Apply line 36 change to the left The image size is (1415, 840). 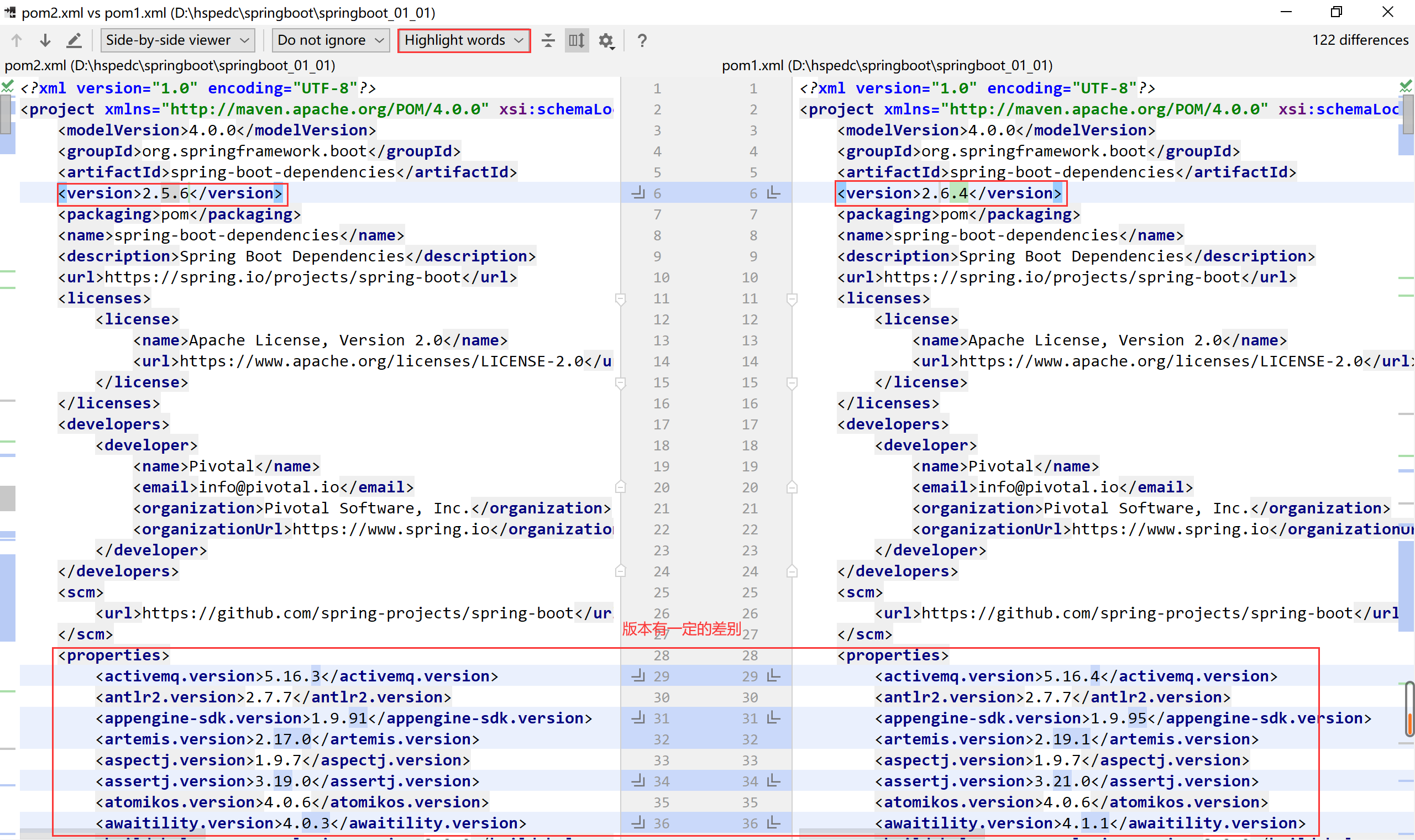pos(774,823)
